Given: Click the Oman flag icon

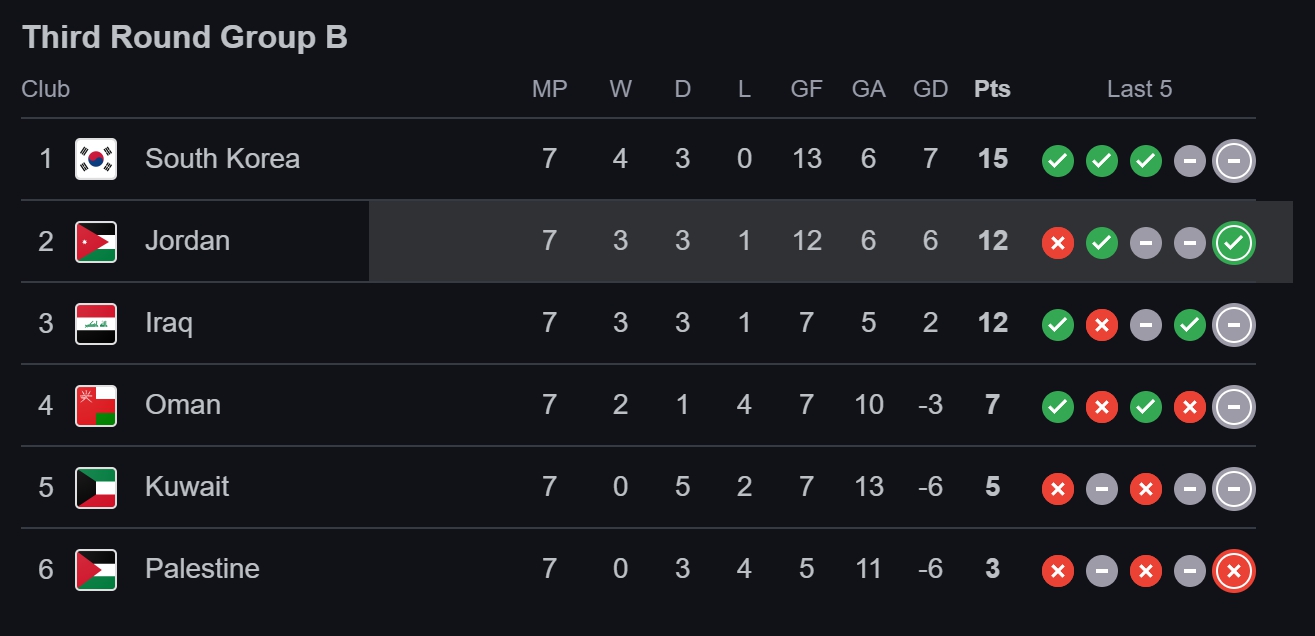Looking at the screenshot, I should (96, 405).
